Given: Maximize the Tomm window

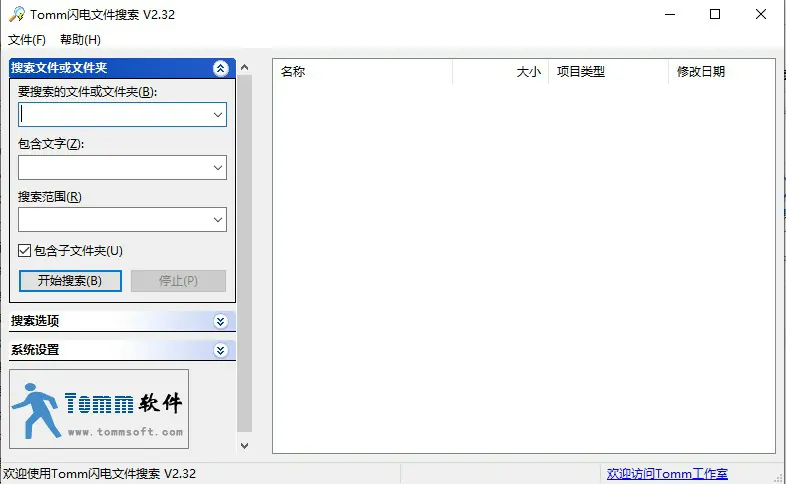Looking at the screenshot, I should click(x=715, y=14).
